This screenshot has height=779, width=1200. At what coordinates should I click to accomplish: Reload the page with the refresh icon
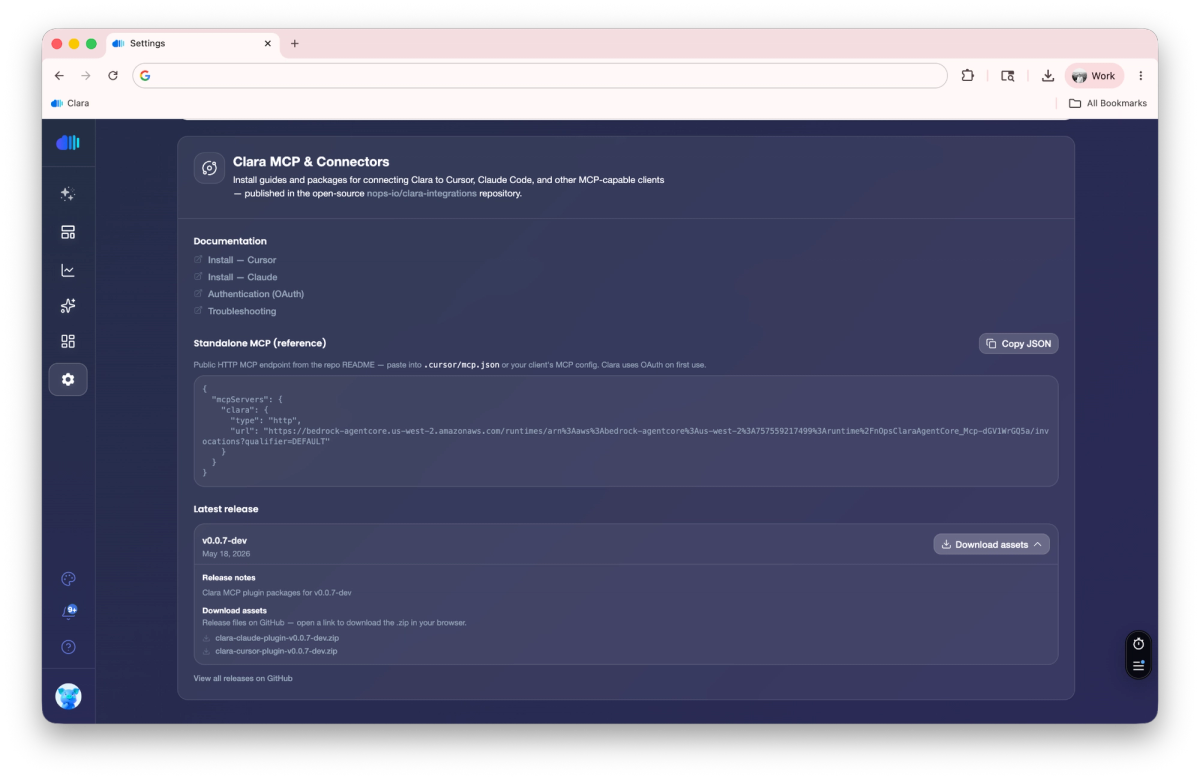click(x=113, y=75)
